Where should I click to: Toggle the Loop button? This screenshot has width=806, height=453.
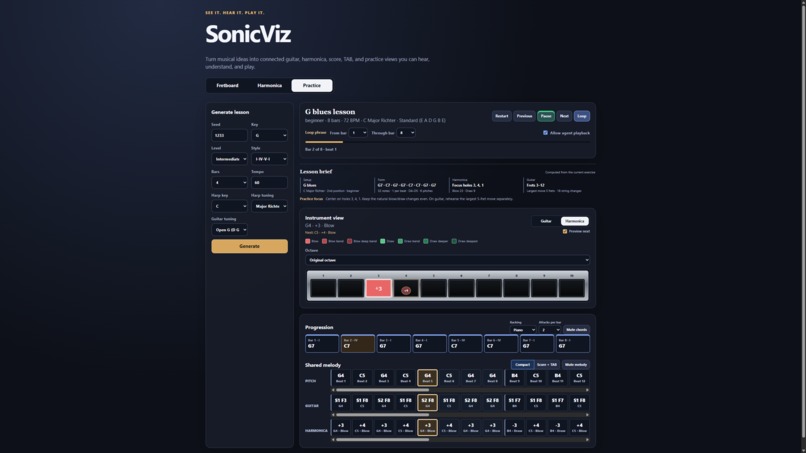[582, 116]
